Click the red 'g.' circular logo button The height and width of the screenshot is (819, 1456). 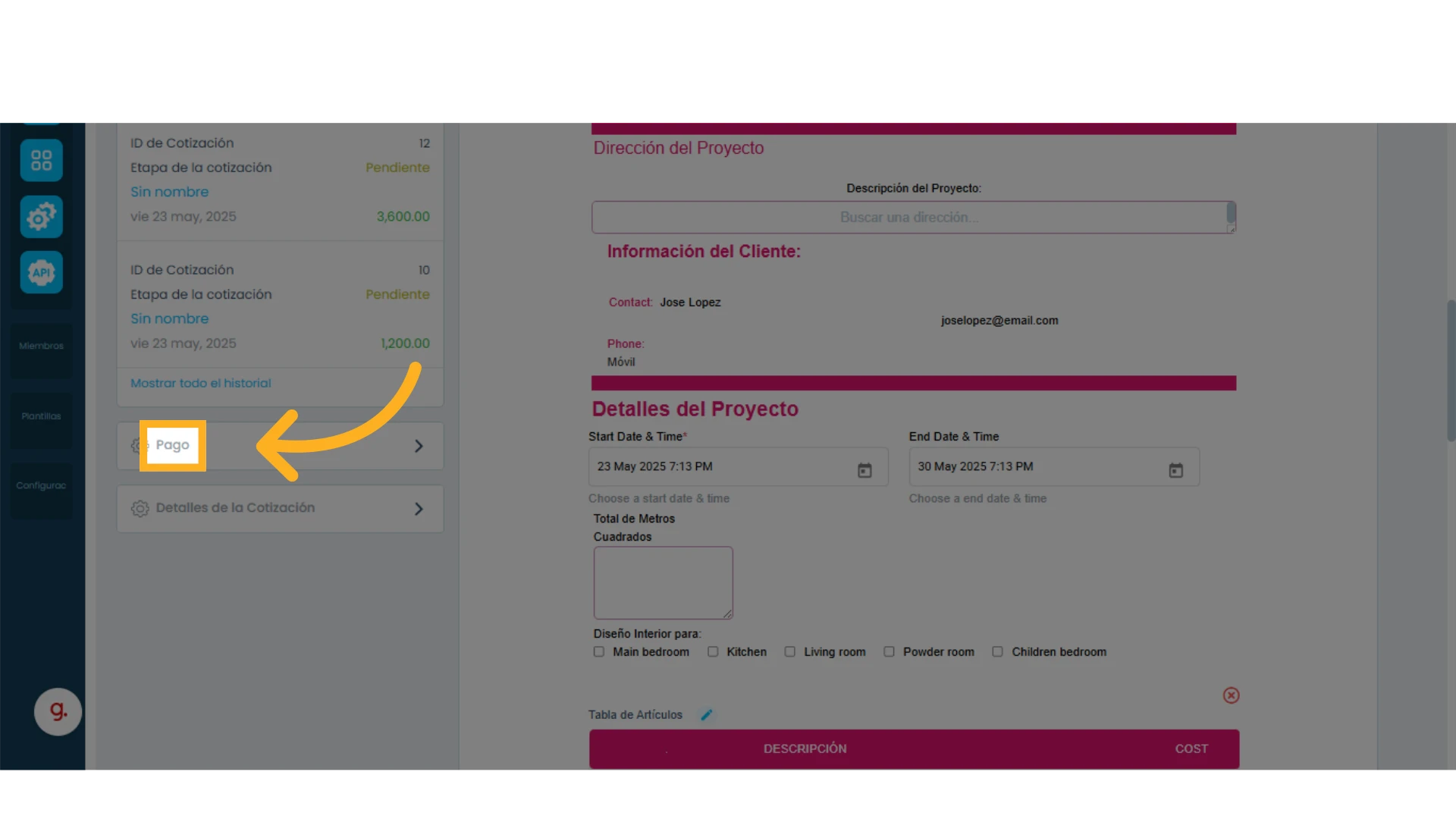[58, 711]
